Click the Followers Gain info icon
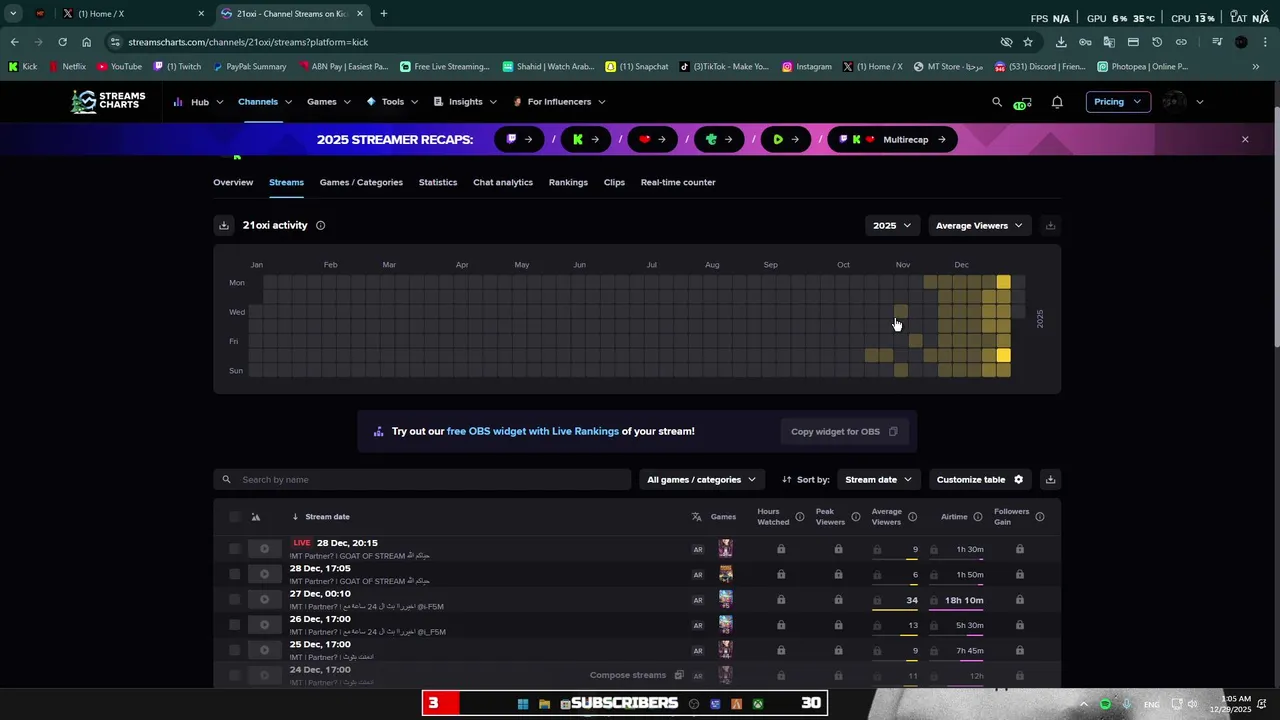Image resolution: width=1280 pixels, height=720 pixels. 1040,517
